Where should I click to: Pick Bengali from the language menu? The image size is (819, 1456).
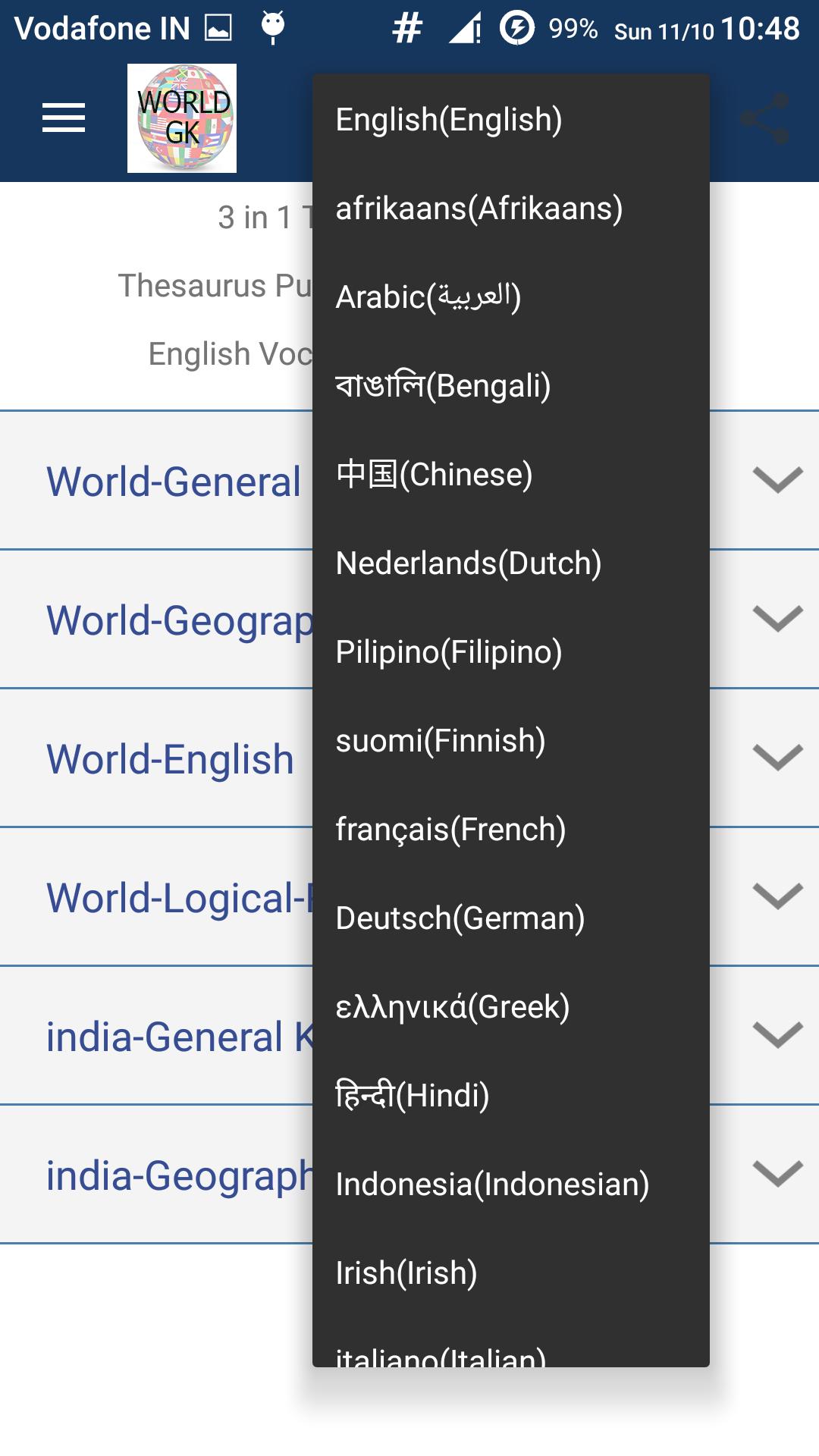(511, 385)
